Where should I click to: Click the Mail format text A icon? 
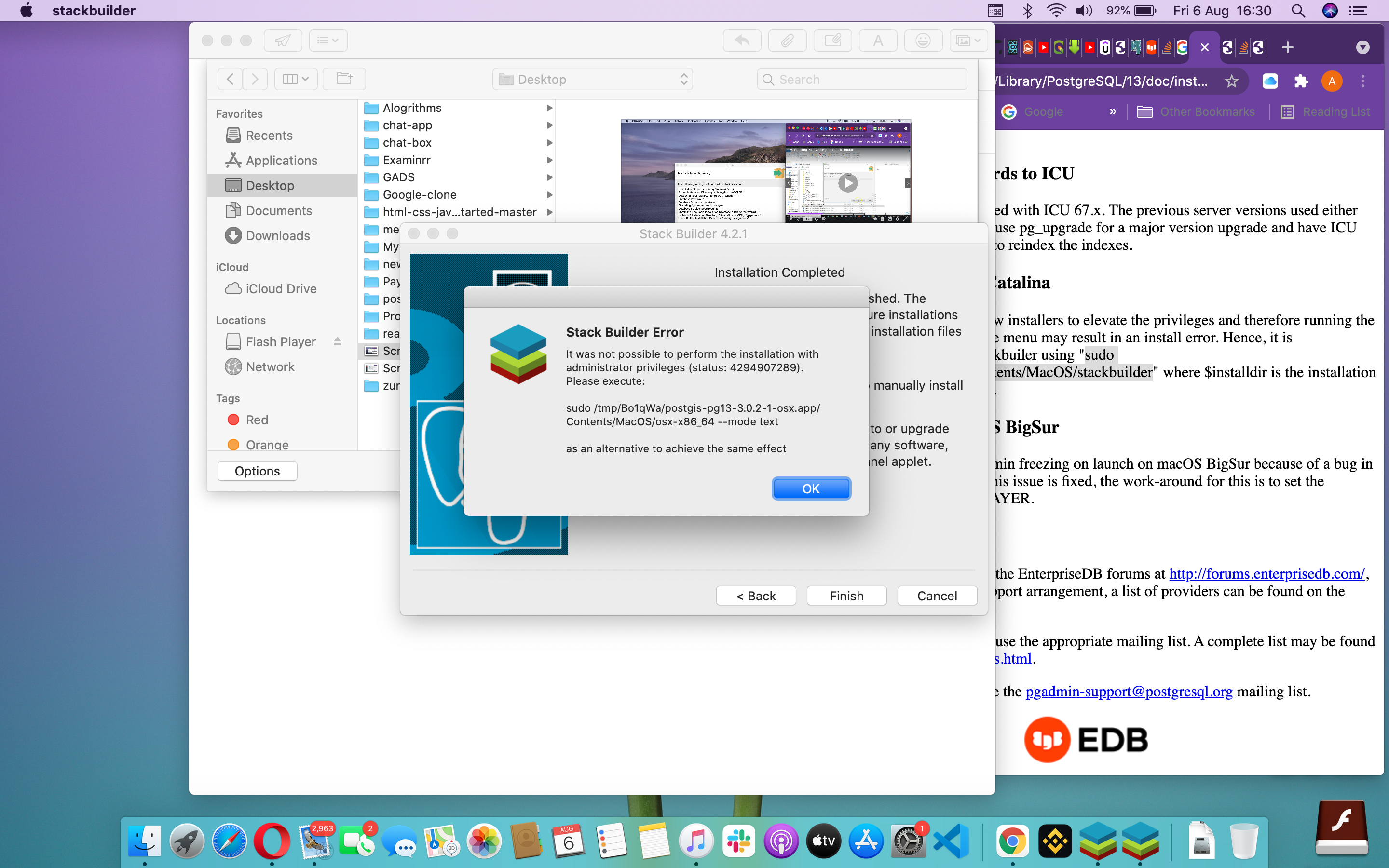(x=878, y=40)
